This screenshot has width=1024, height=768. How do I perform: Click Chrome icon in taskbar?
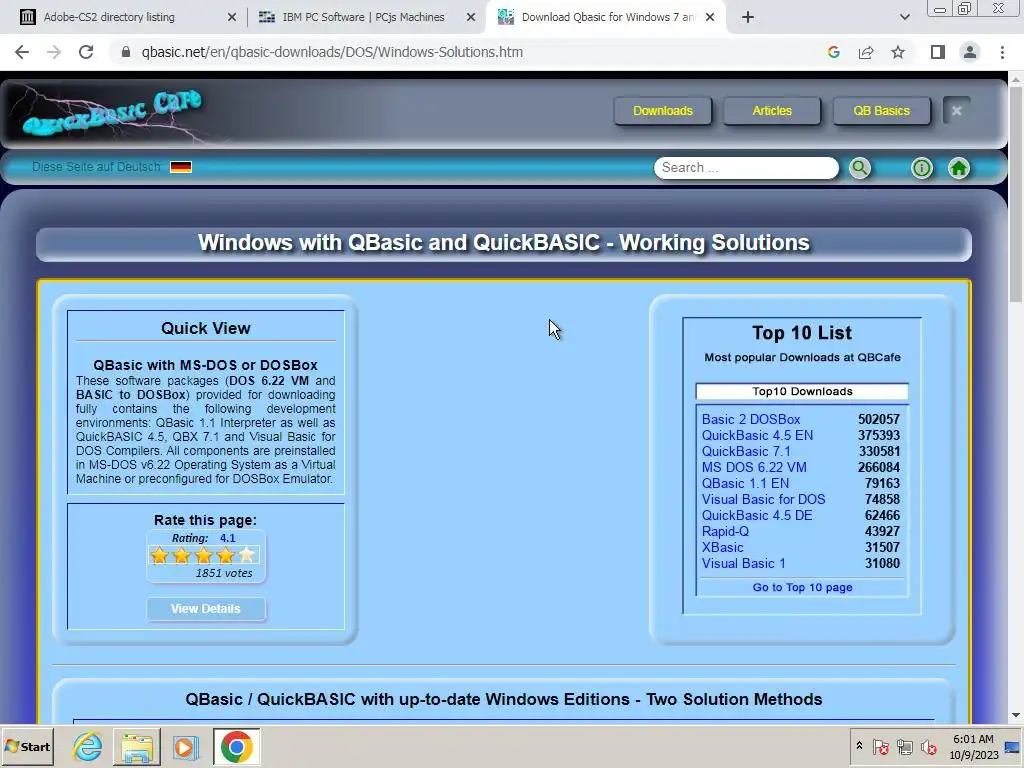(x=236, y=746)
